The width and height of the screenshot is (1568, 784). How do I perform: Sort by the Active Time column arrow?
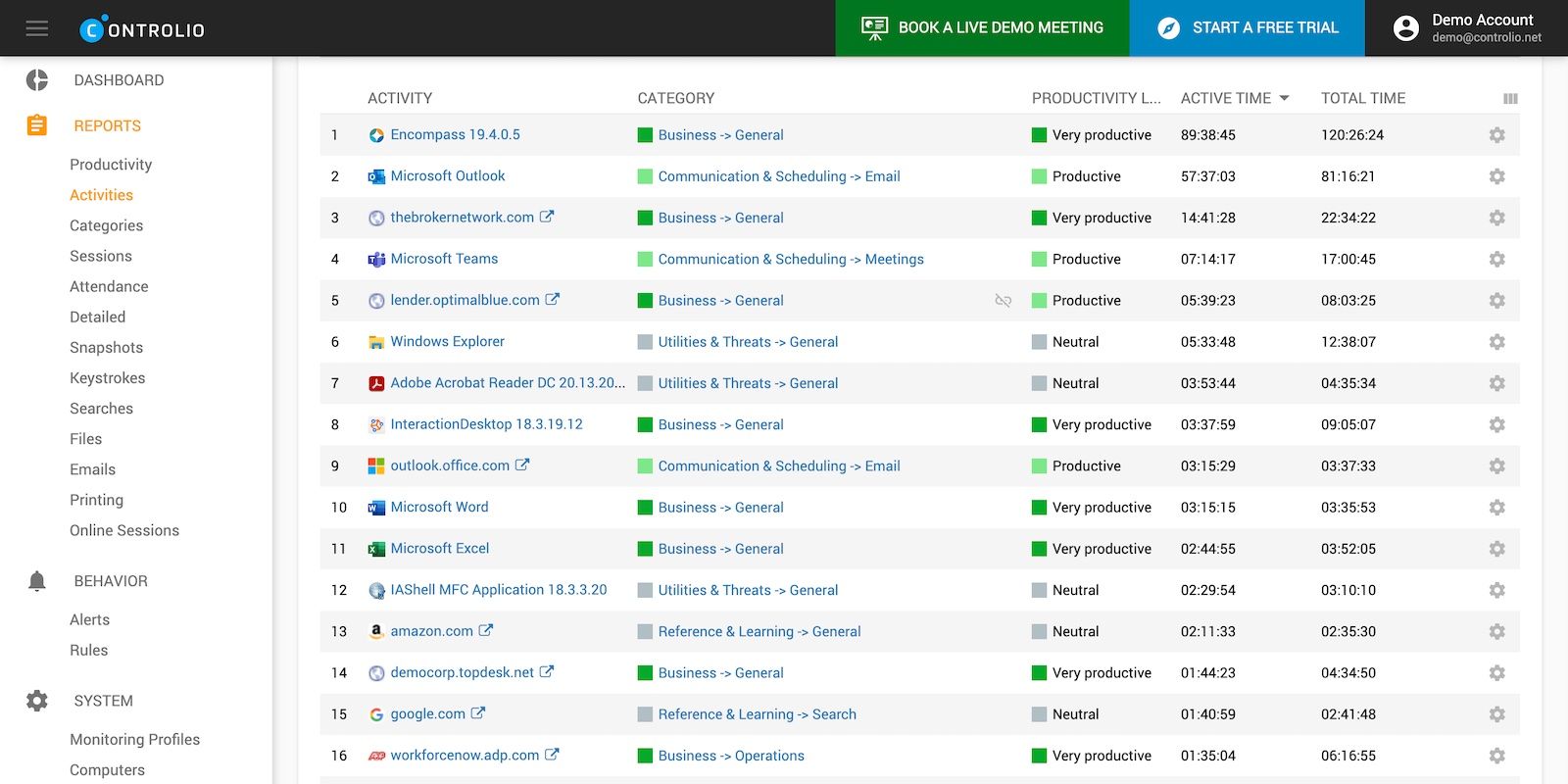[x=1284, y=98]
